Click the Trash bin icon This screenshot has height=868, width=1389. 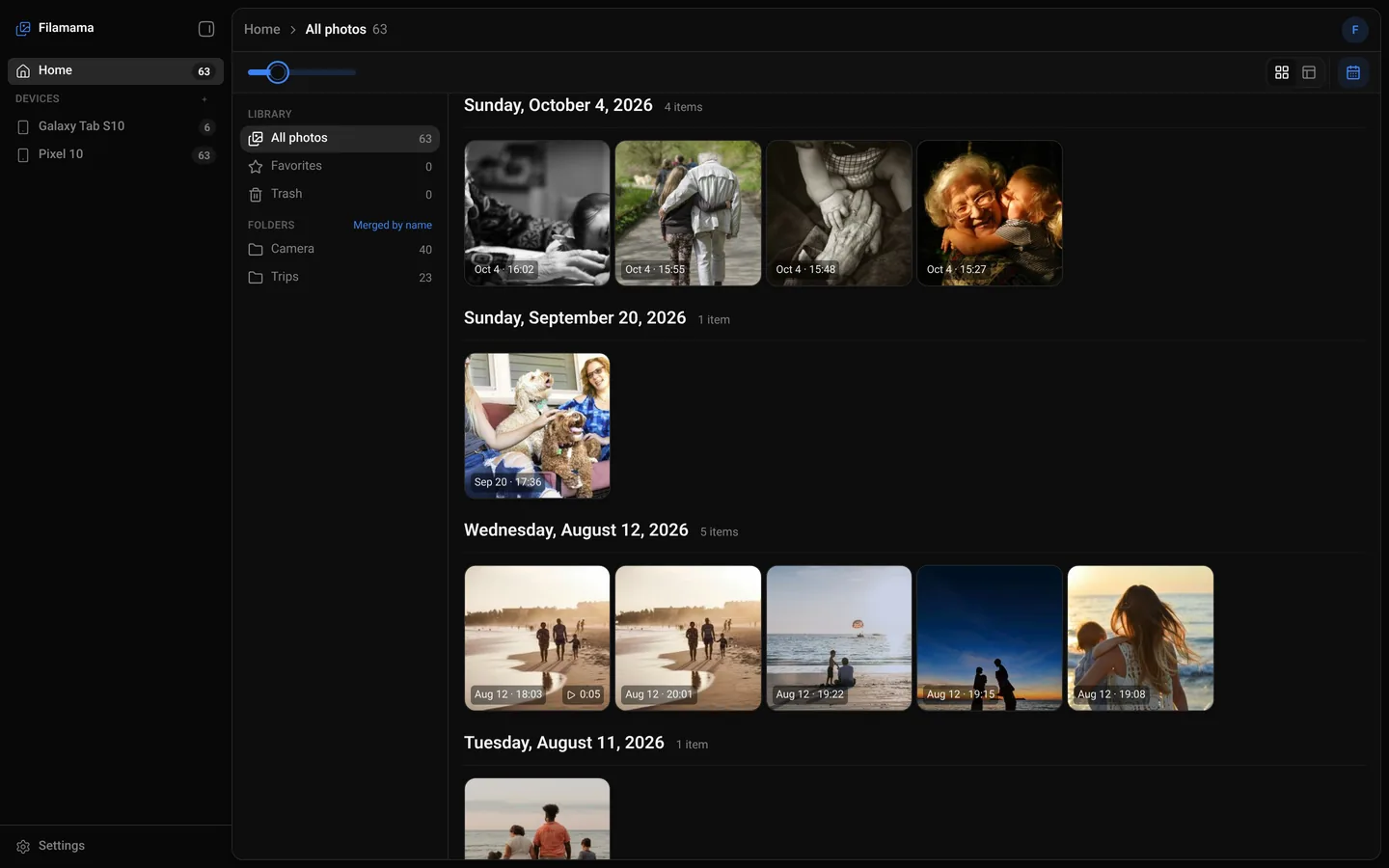coord(256,195)
